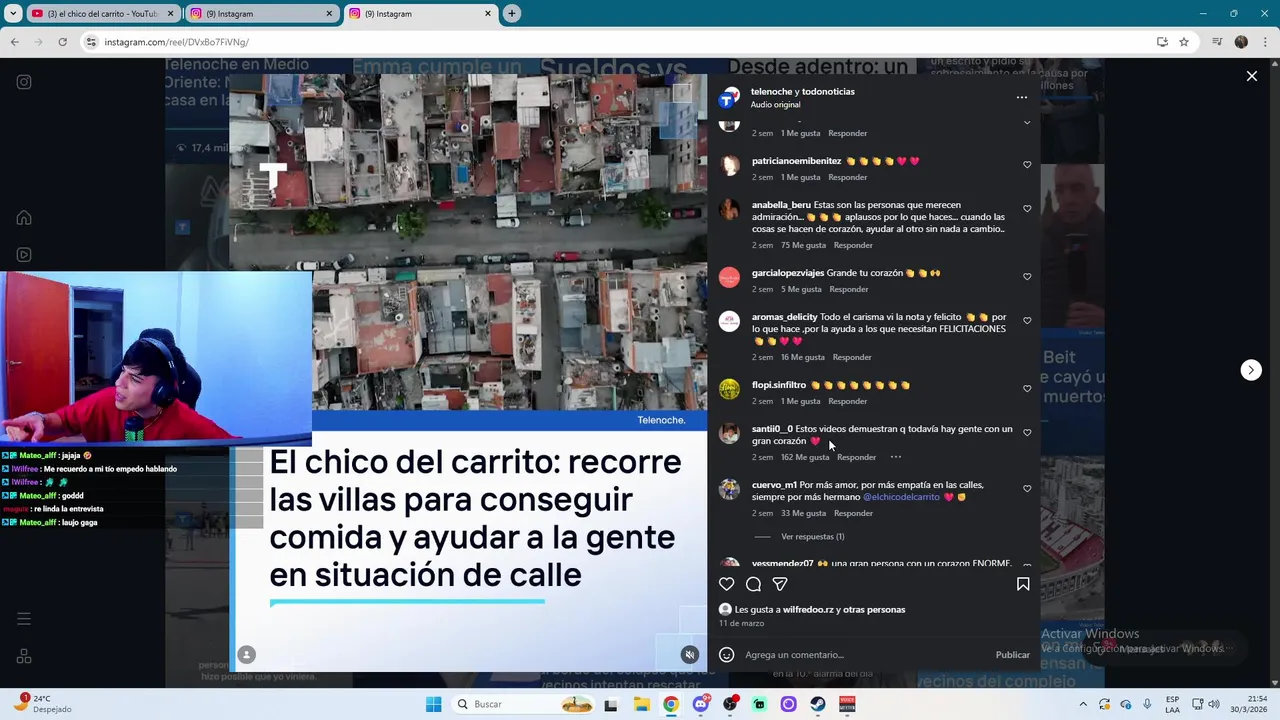The height and width of the screenshot is (720, 1280).
Task: Like garcialopezviajes's comment
Action: 1027,277
